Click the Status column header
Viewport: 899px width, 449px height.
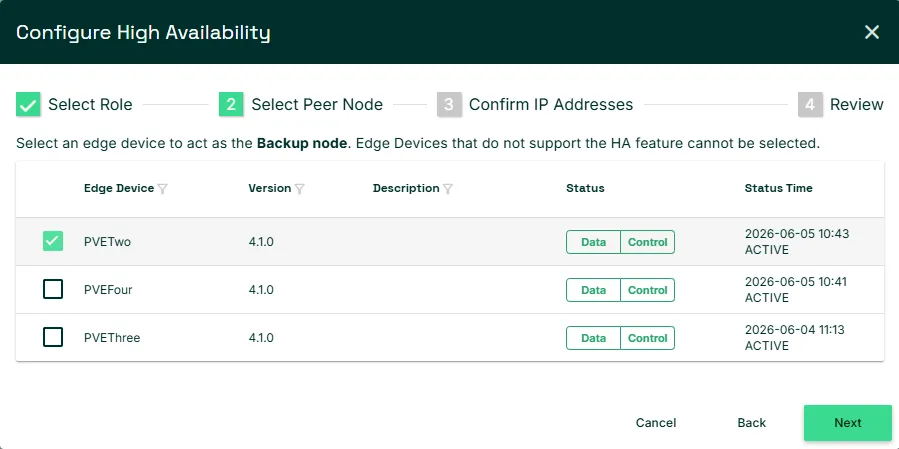(x=585, y=188)
